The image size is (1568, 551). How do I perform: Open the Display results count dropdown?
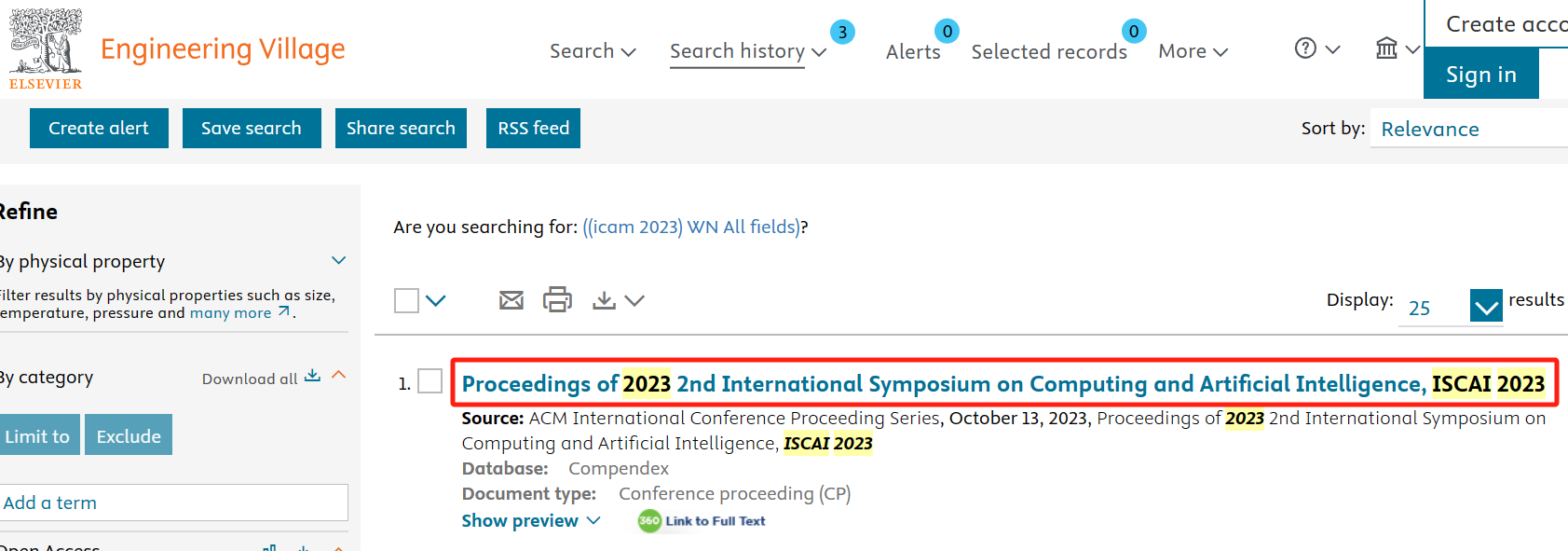pyautogui.click(x=1486, y=305)
